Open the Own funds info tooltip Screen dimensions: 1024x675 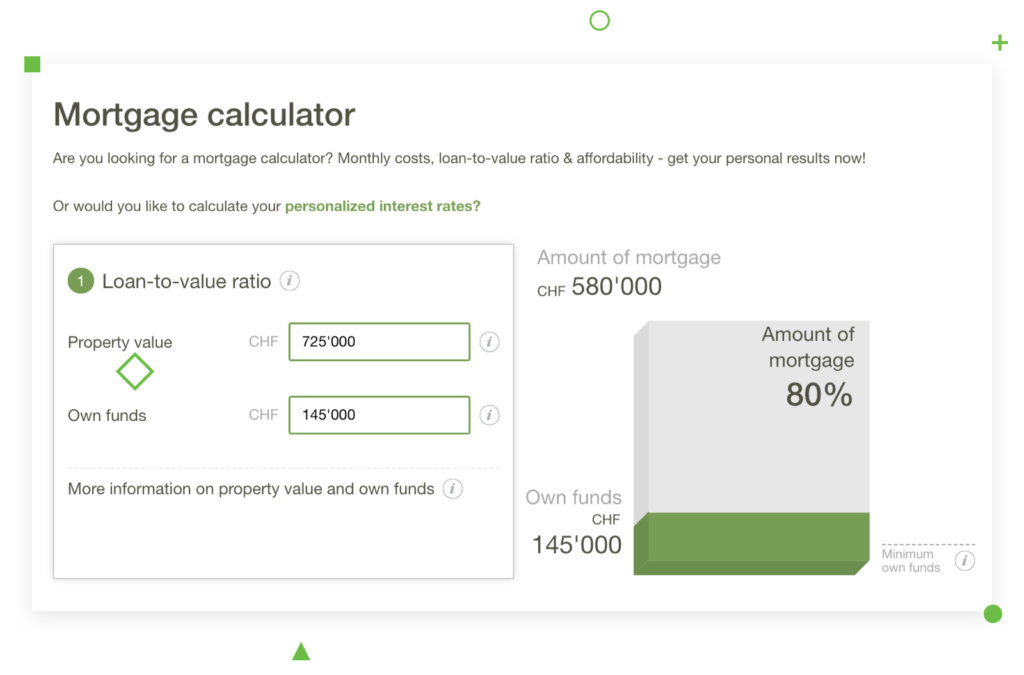coord(489,414)
